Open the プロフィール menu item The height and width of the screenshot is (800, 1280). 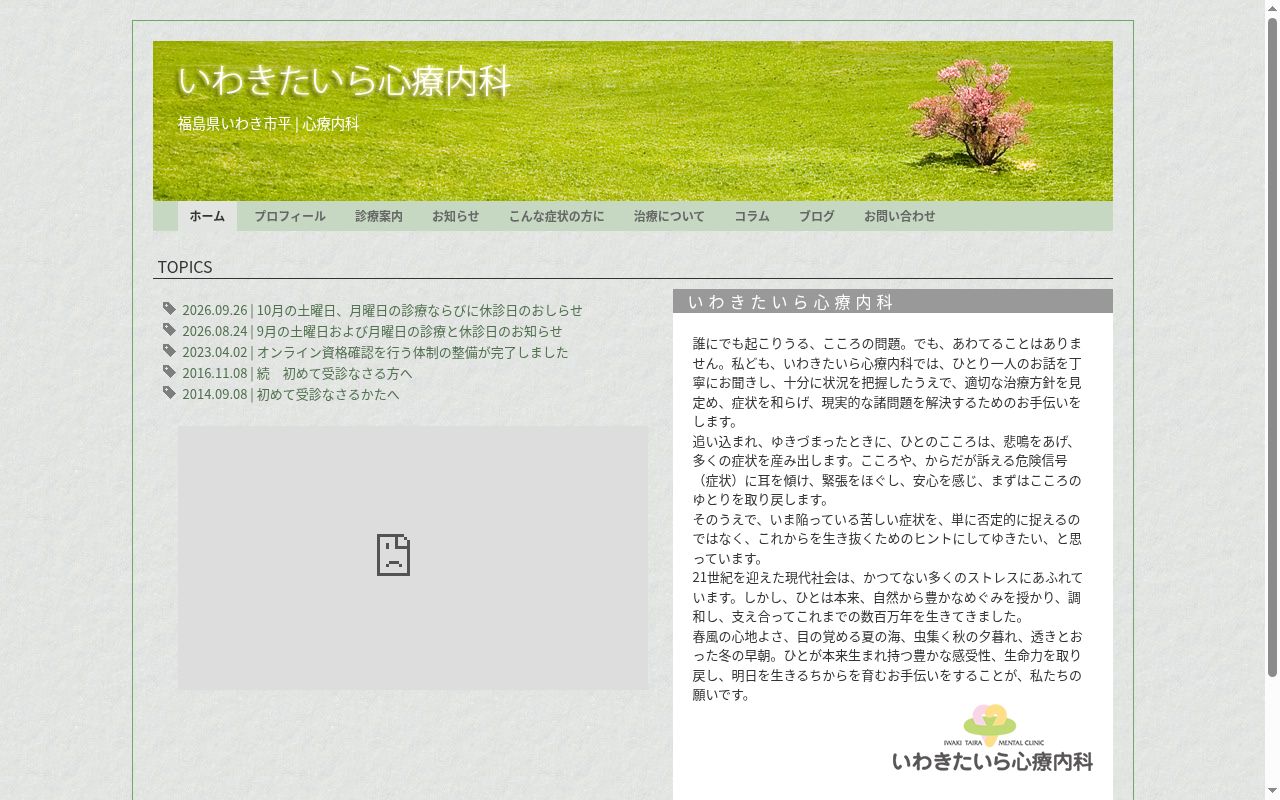[x=289, y=216]
